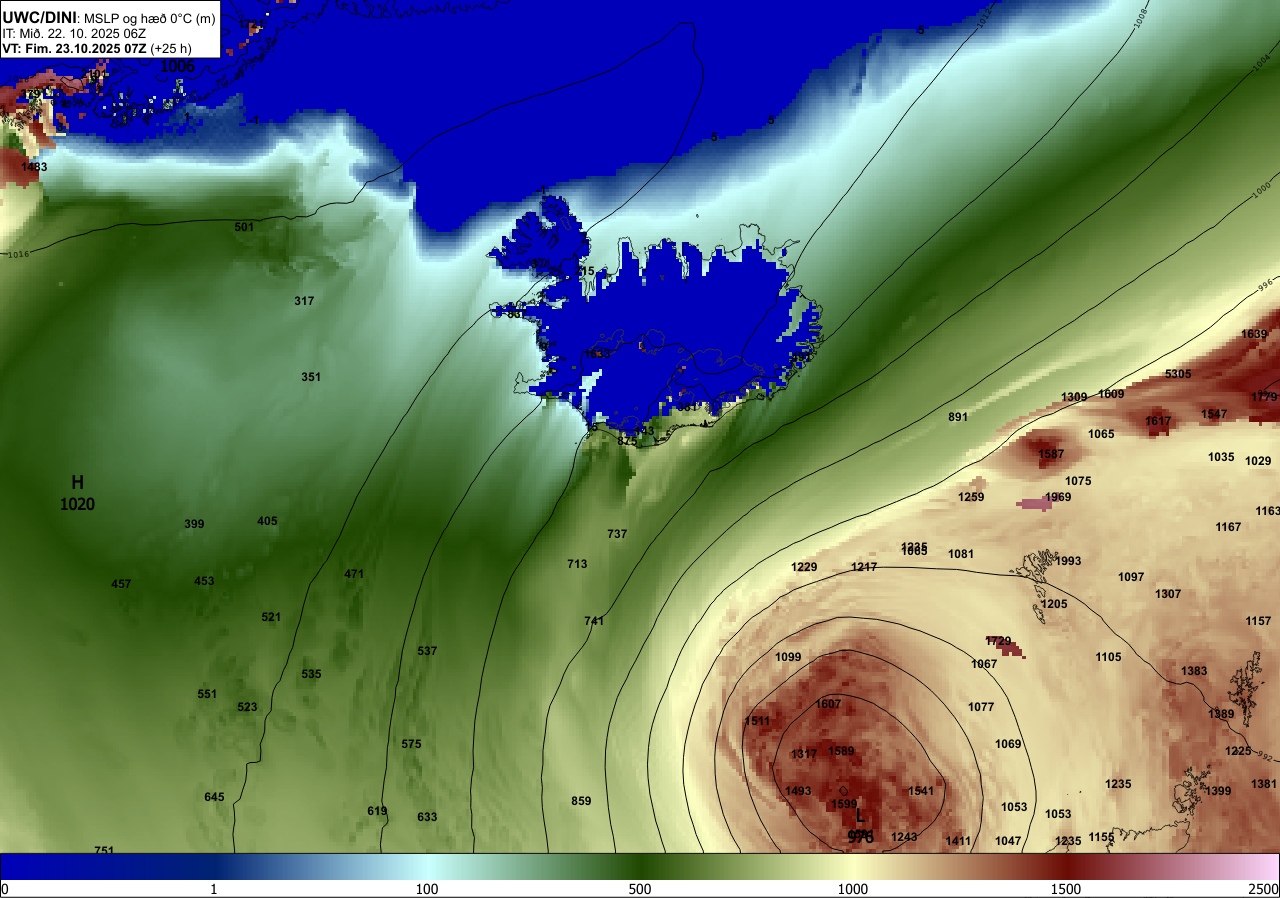Screen dimensions: 1280x898
Task: Click the 351 height label
Action: click(x=311, y=377)
